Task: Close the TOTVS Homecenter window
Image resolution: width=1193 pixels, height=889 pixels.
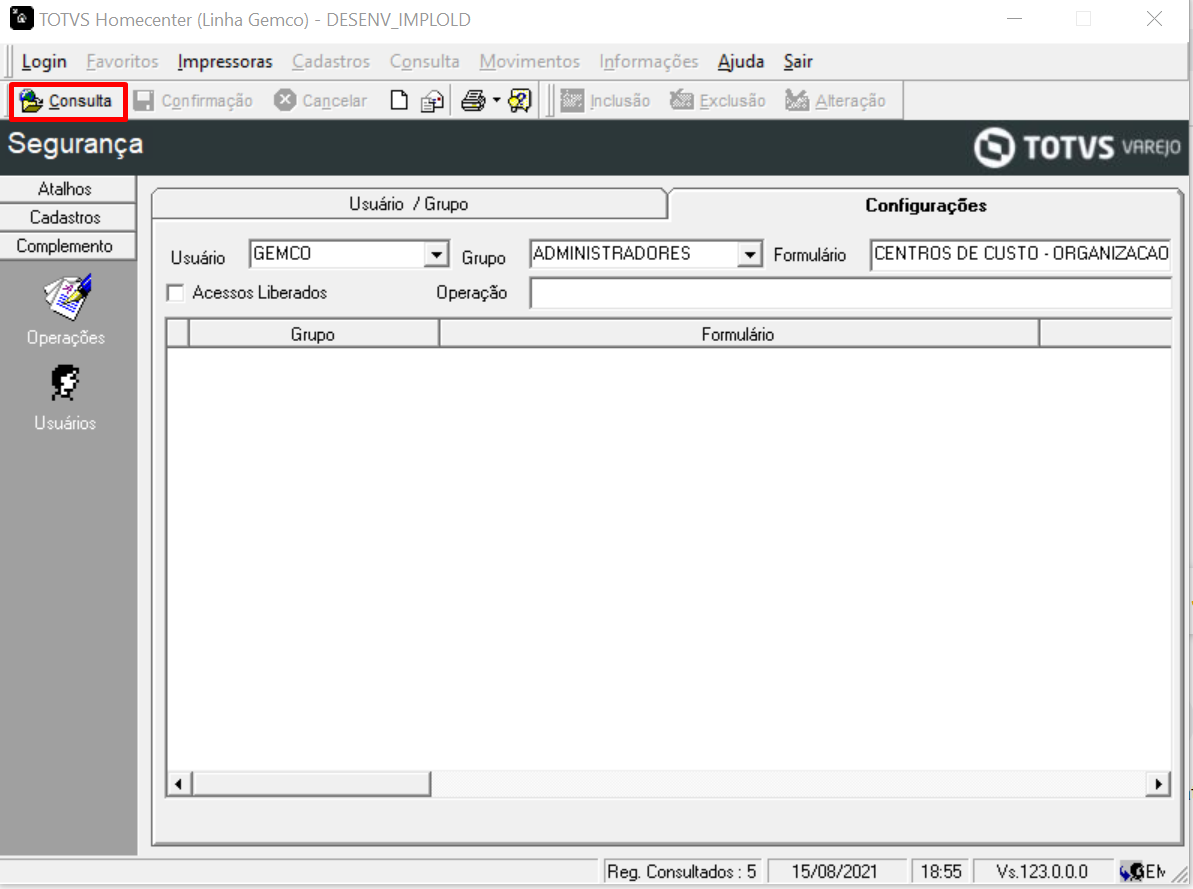Action: [1154, 19]
